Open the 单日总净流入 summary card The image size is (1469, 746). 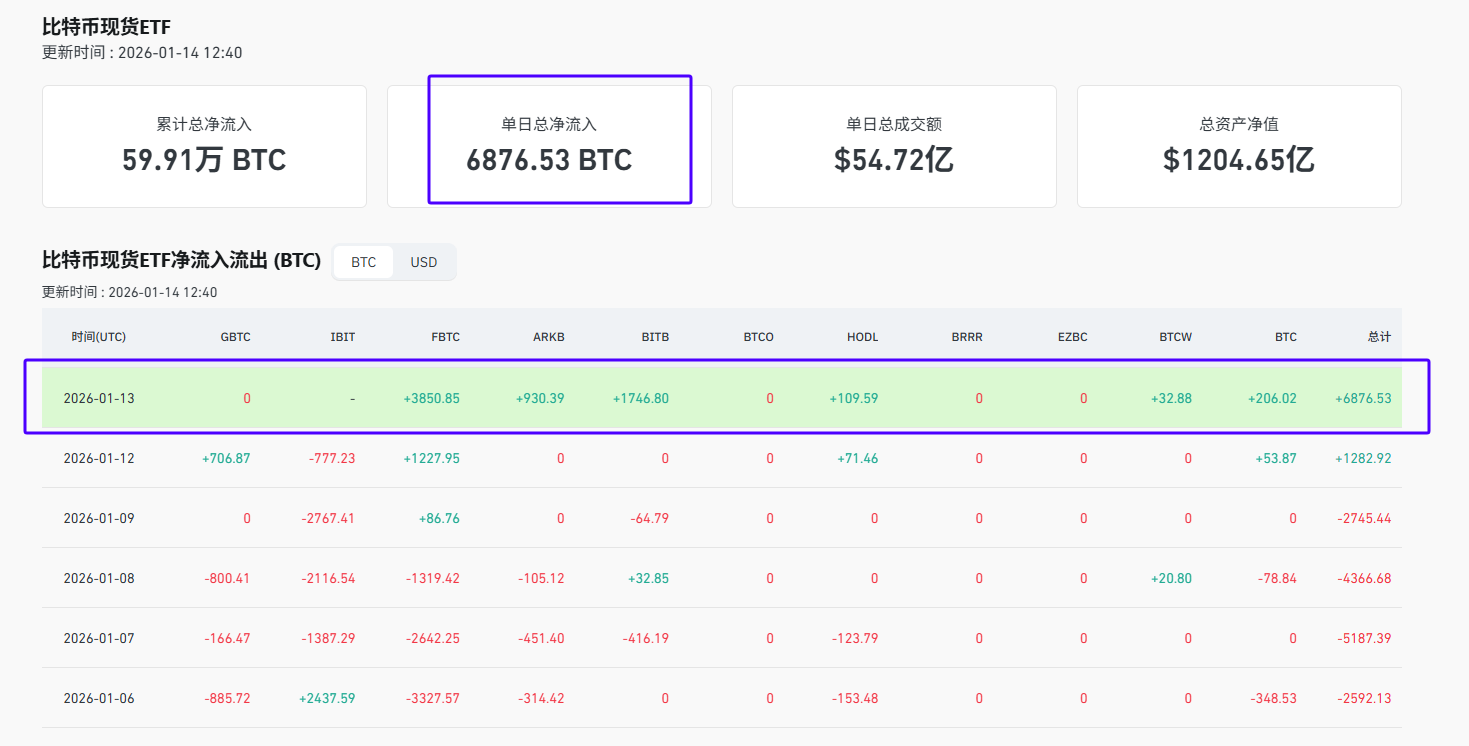[x=549, y=146]
